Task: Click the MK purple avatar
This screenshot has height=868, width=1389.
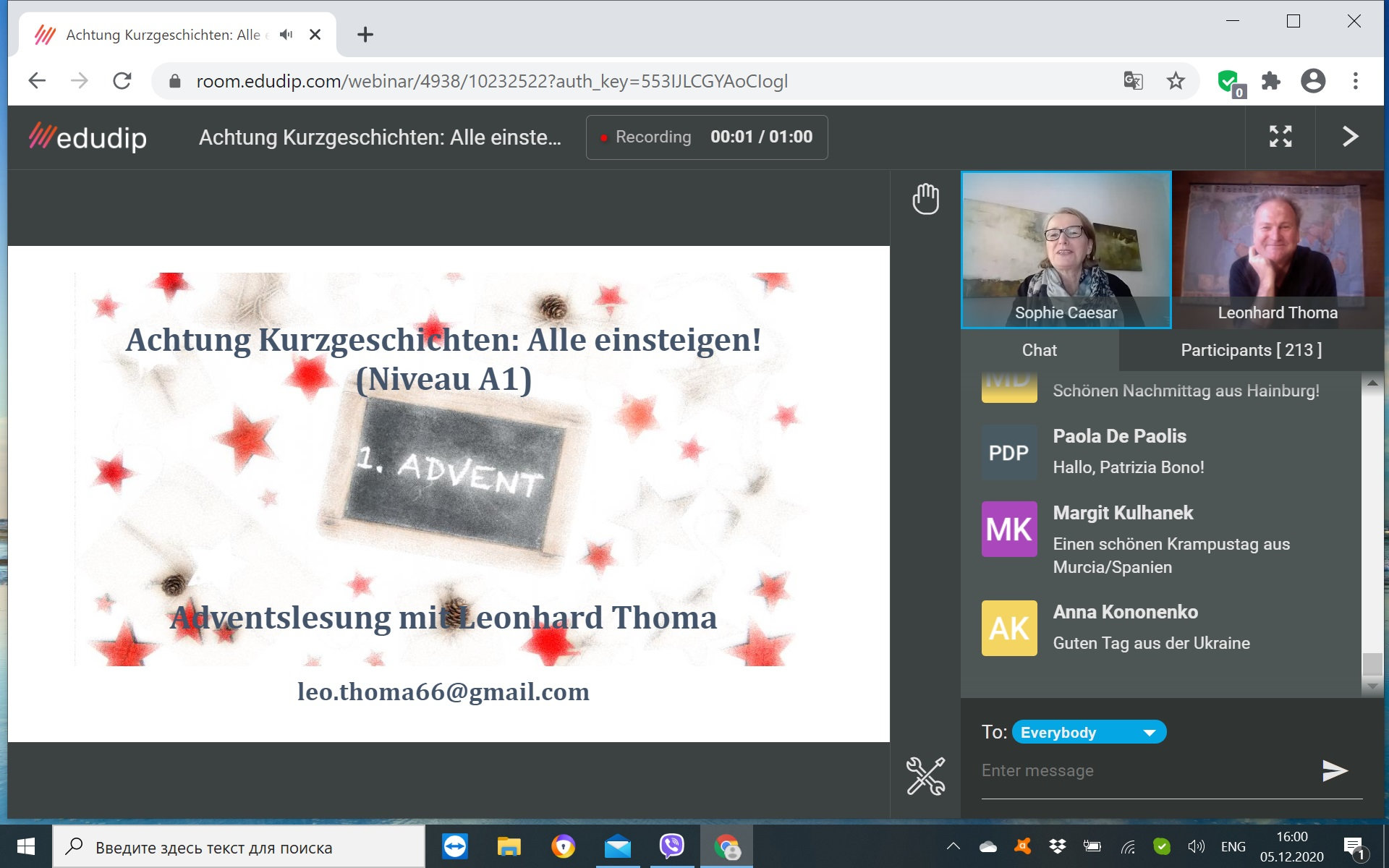Action: [x=1009, y=529]
